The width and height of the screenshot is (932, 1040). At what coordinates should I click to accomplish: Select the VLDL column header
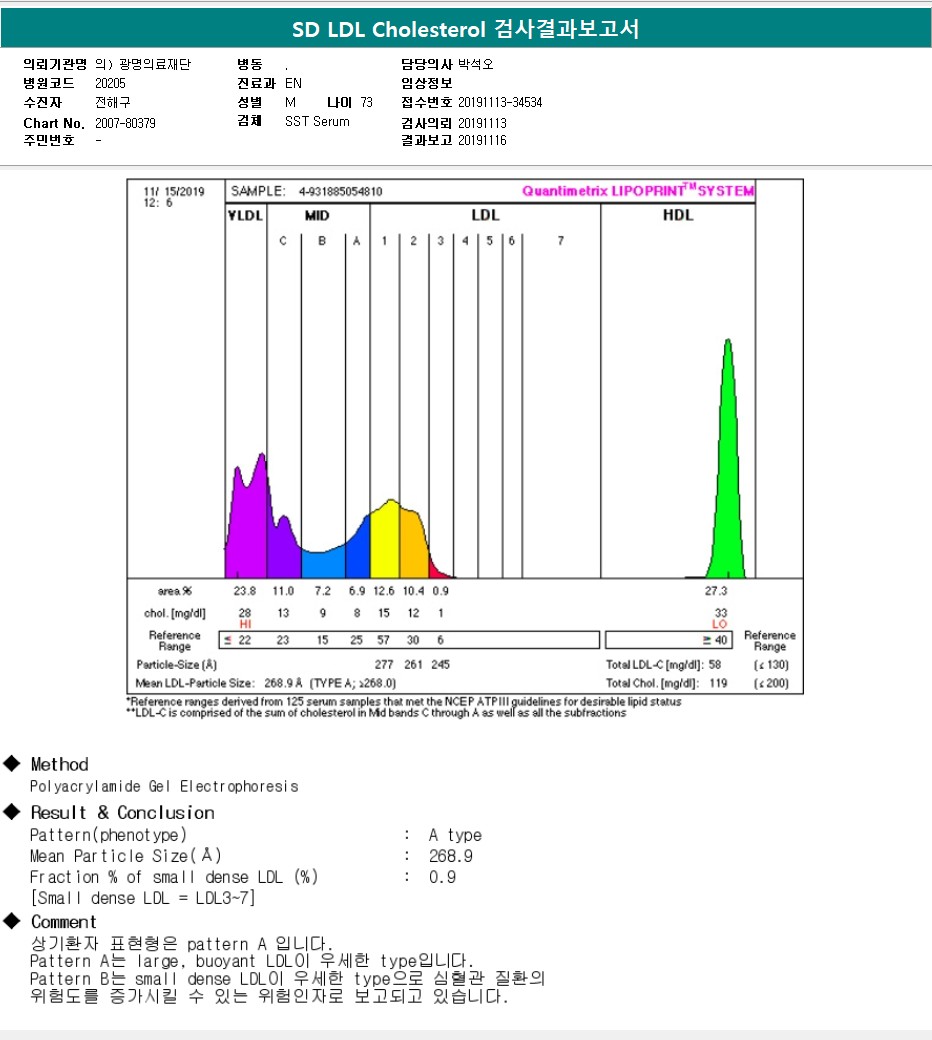[245, 216]
